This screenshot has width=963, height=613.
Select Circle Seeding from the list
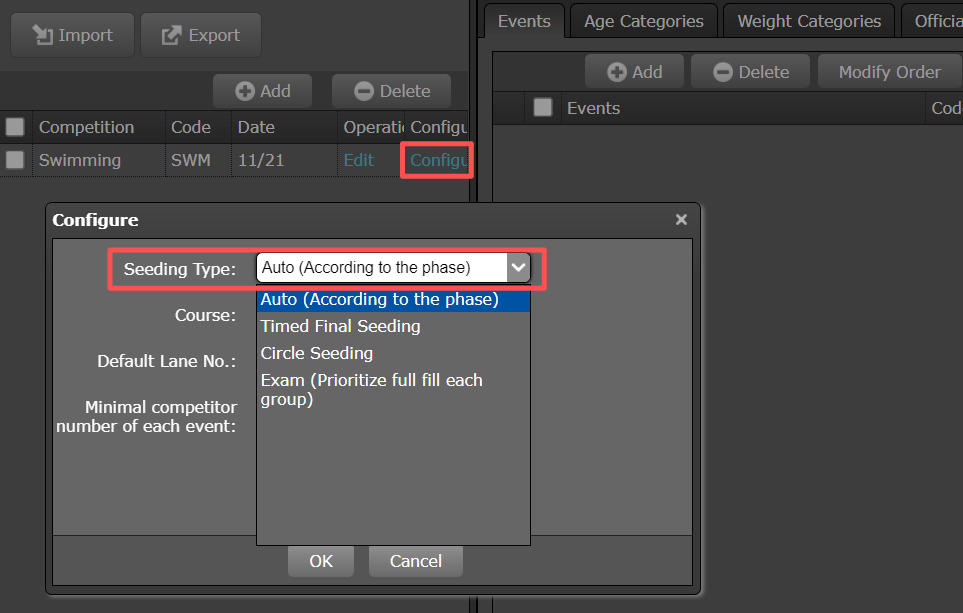[316, 353]
